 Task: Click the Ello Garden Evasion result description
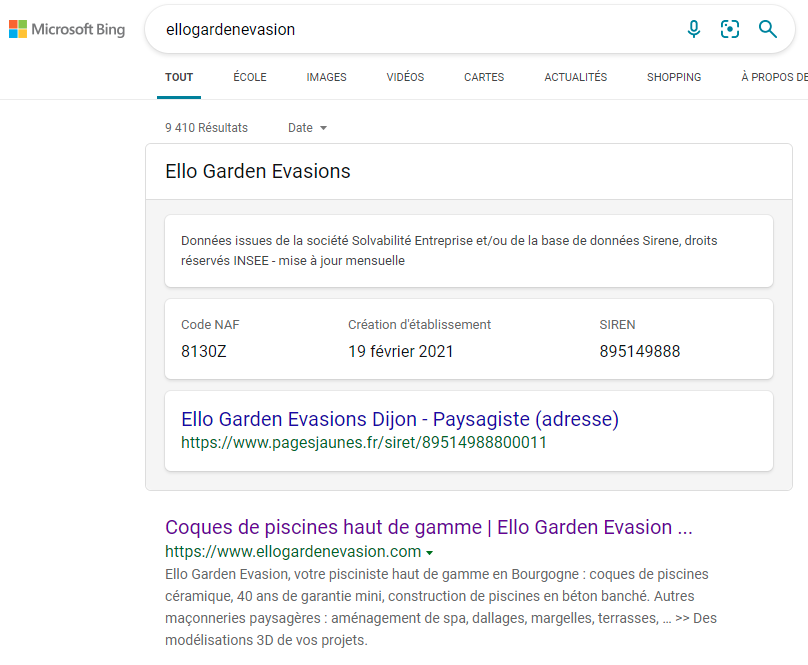(x=441, y=607)
